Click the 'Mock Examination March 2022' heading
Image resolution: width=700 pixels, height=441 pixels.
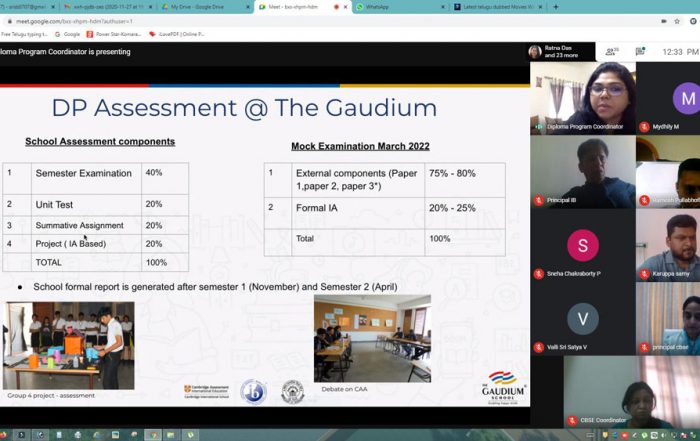[x=360, y=146]
